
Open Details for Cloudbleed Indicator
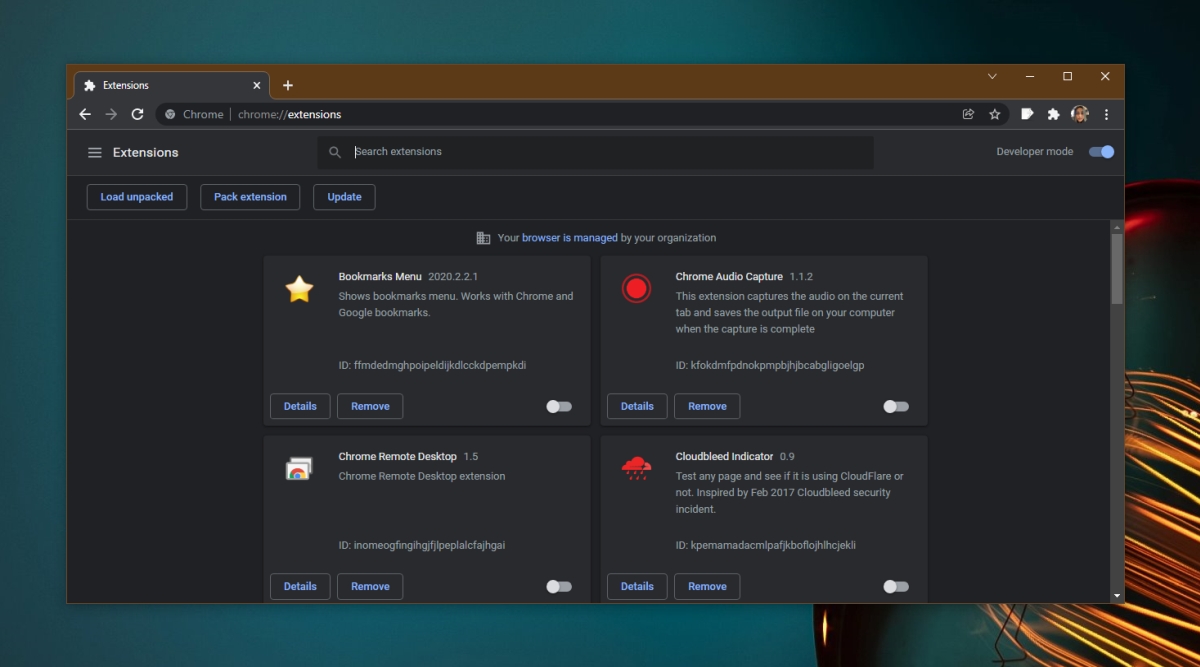637,586
